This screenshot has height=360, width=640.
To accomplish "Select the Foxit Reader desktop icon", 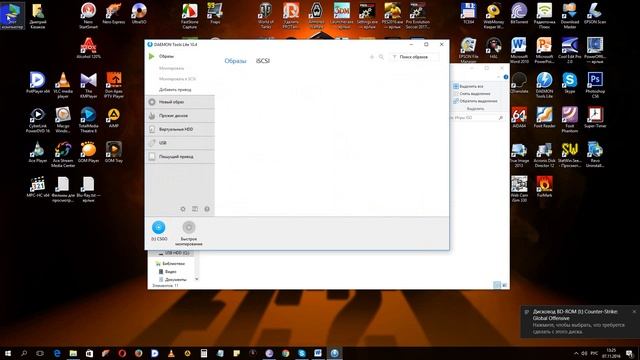I will 544,118.
